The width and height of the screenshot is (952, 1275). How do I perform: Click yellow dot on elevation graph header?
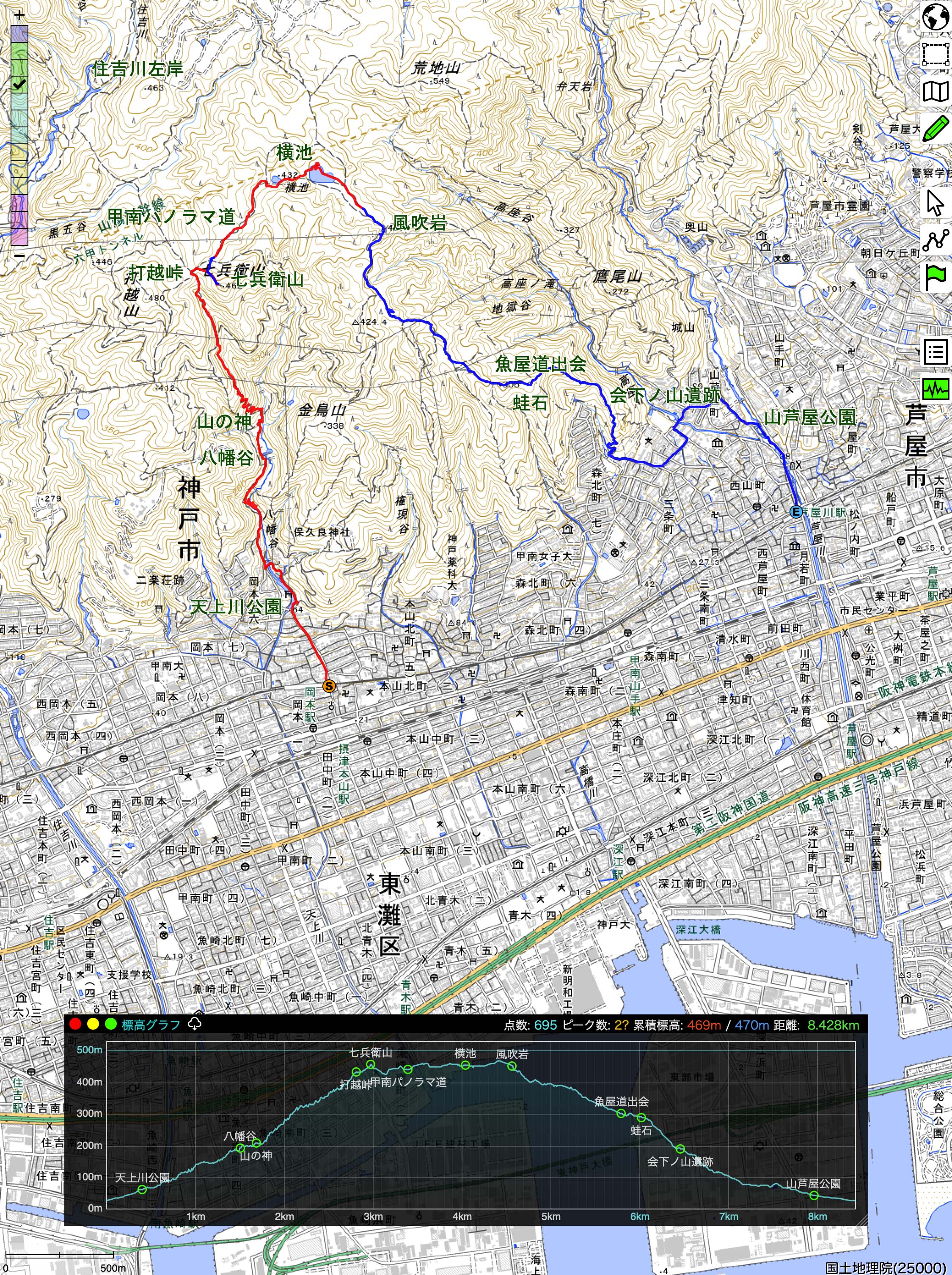[x=93, y=1025]
